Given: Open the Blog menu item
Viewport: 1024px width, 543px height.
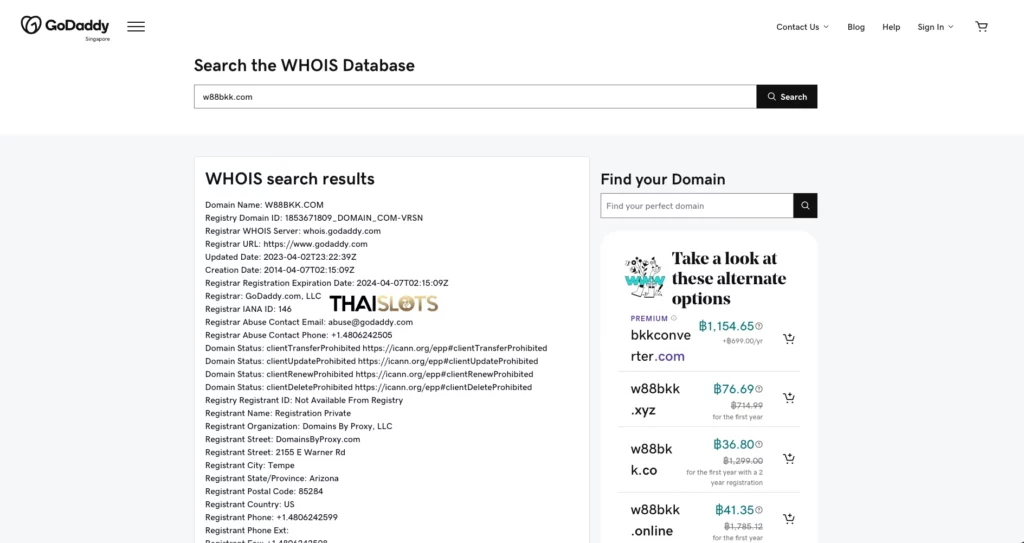Looking at the screenshot, I should 856,27.
